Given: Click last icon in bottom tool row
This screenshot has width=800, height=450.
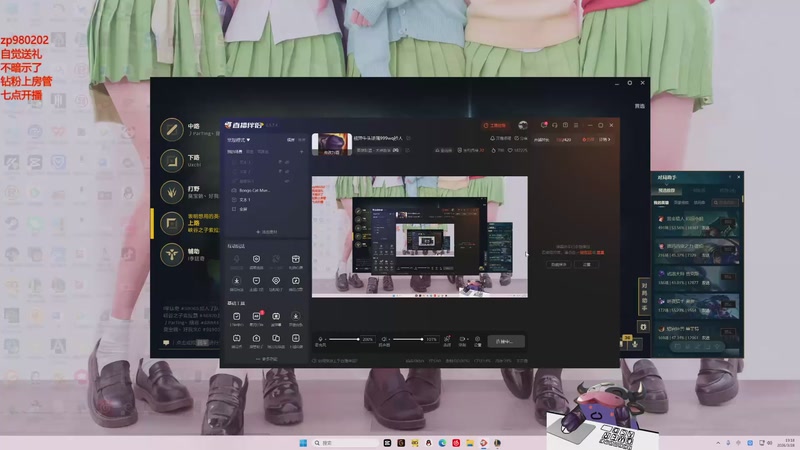Looking at the screenshot, I should (295, 338).
